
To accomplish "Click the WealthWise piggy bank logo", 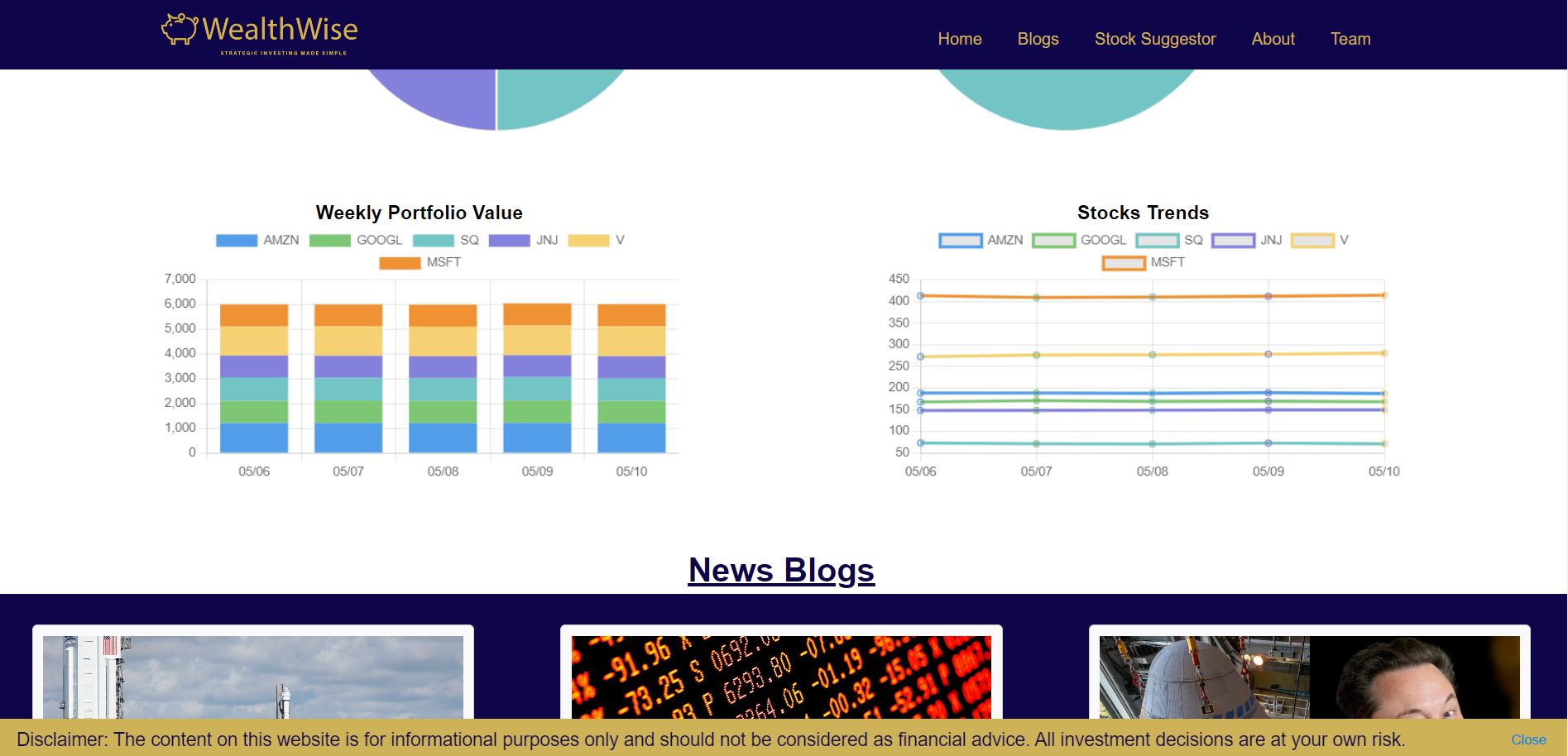I will (x=259, y=34).
